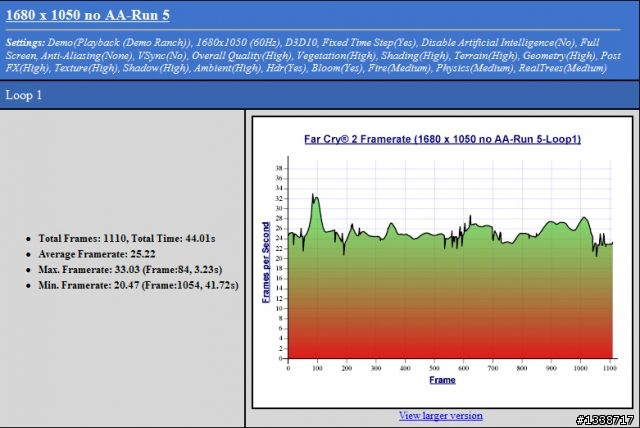Click the '1000' tick on the frame axis

click(580, 368)
